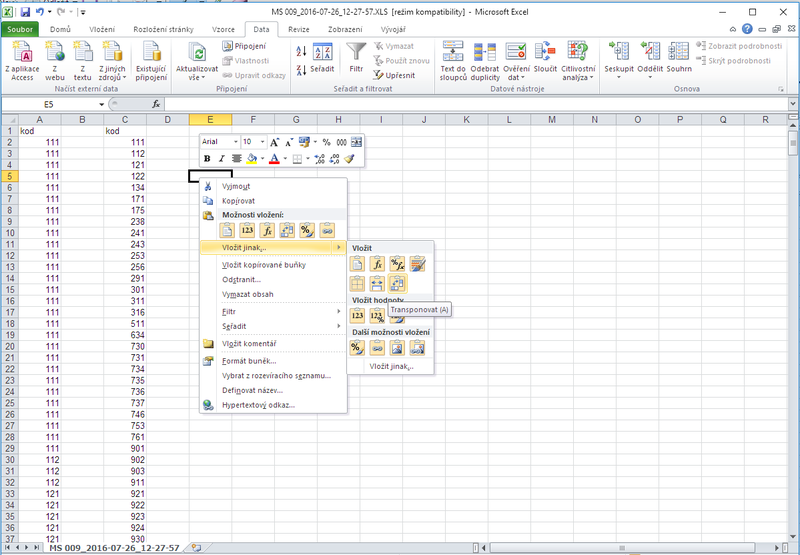Open the Name Box dropdown arrow
The image size is (800, 555).
click(x=102, y=104)
